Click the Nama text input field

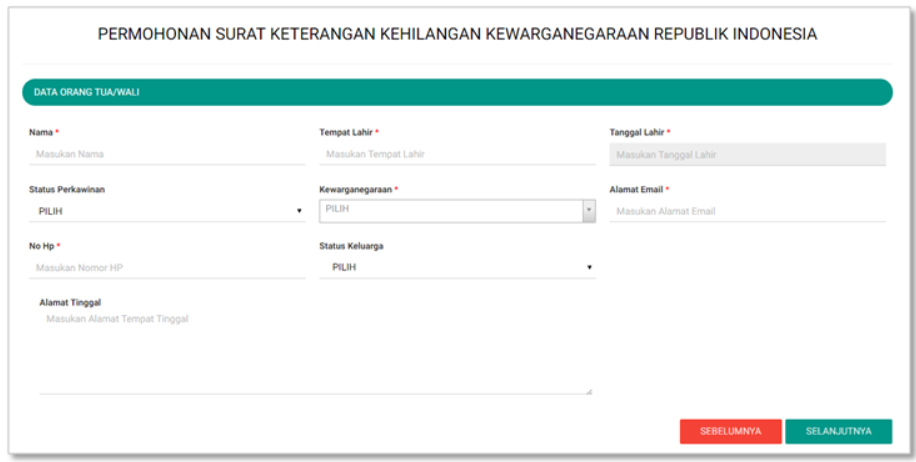[167, 155]
